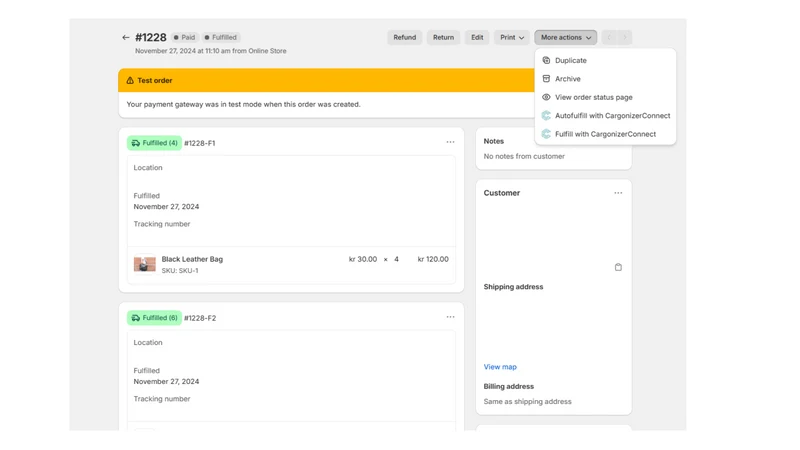This screenshot has width=800, height=450.
Task: Click the View map link
Action: pyautogui.click(x=500, y=367)
